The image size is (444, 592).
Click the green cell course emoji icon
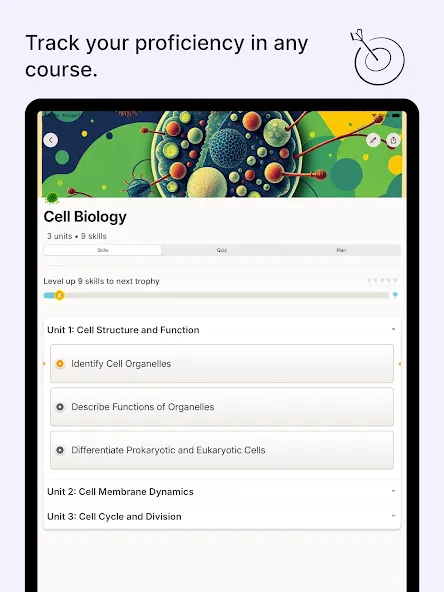coord(52,197)
